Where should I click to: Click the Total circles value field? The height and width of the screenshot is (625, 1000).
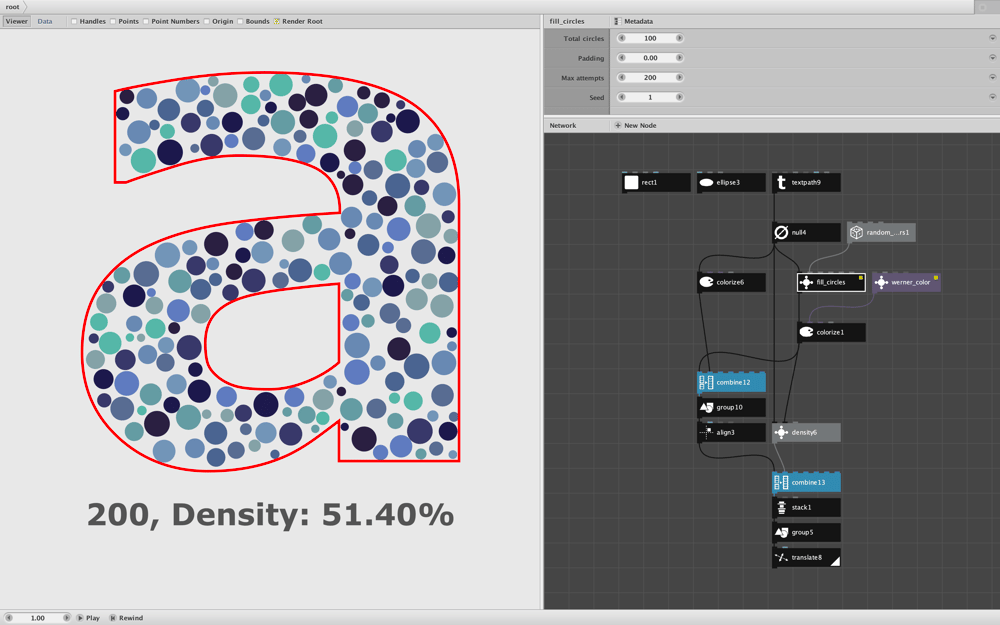pyautogui.click(x=651, y=38)
